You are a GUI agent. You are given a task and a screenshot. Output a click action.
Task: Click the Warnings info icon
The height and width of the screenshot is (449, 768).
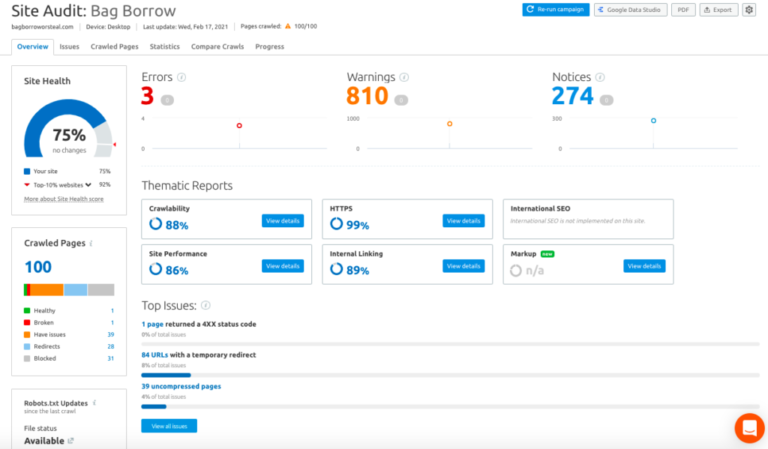pyautogui.click(x=404, y=77)
